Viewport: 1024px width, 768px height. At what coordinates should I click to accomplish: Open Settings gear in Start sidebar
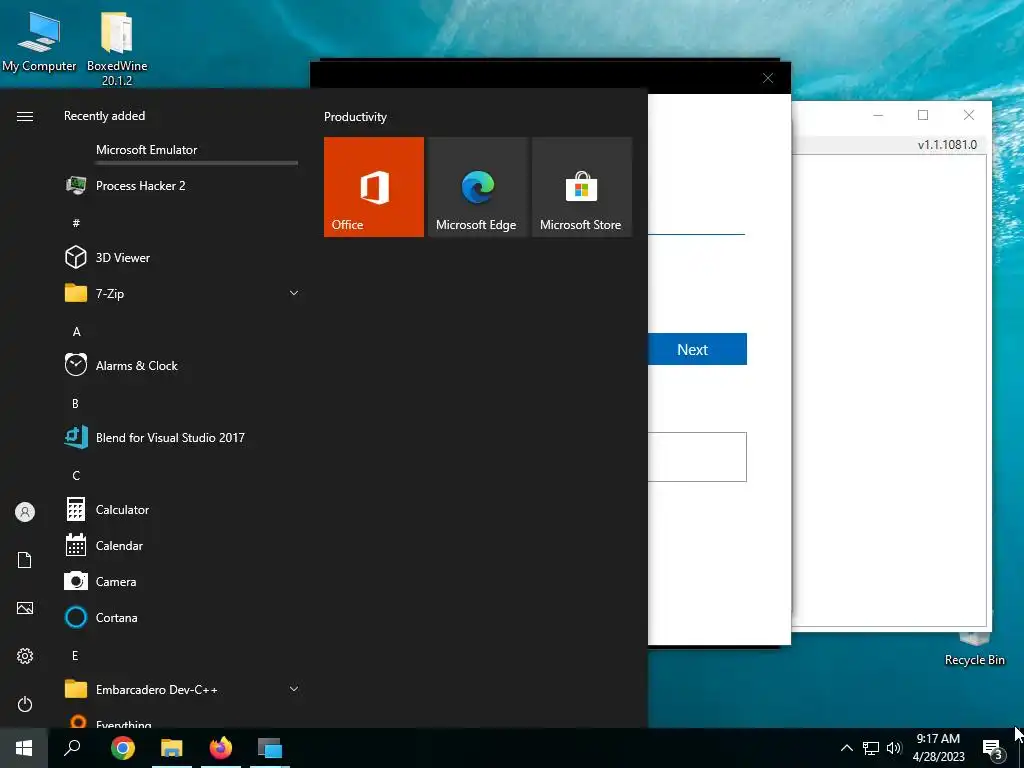25,656
